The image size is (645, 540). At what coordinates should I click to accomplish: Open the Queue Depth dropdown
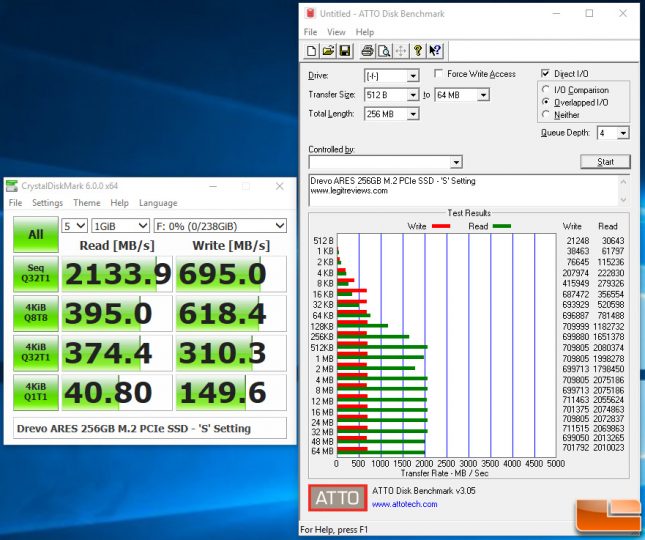click(x=624, y=133)
